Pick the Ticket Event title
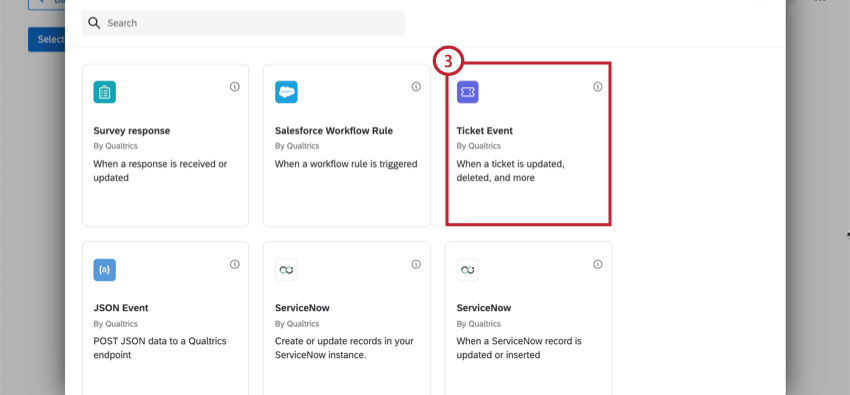Image resolution: width=850 pixels, height=395 pixels. (x=485, y=131)
